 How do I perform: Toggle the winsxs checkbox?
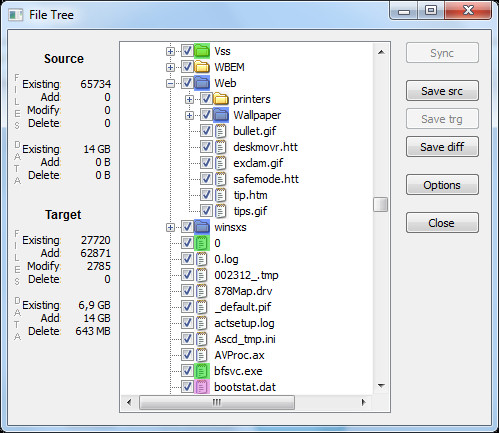pos(187,227)
